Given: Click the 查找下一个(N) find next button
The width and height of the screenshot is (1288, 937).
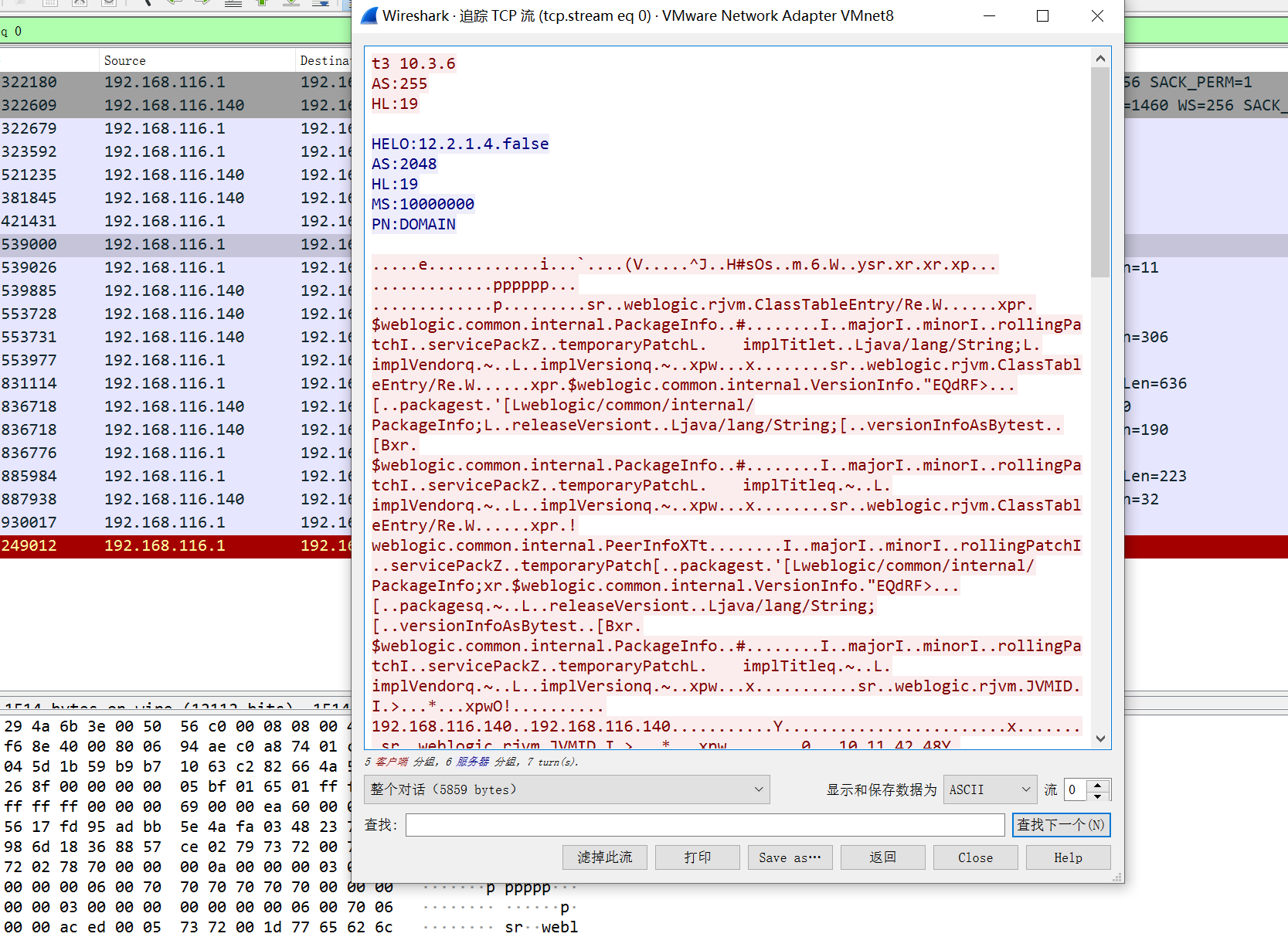Looking at the screenshot, I should [x=1061, y=825].
